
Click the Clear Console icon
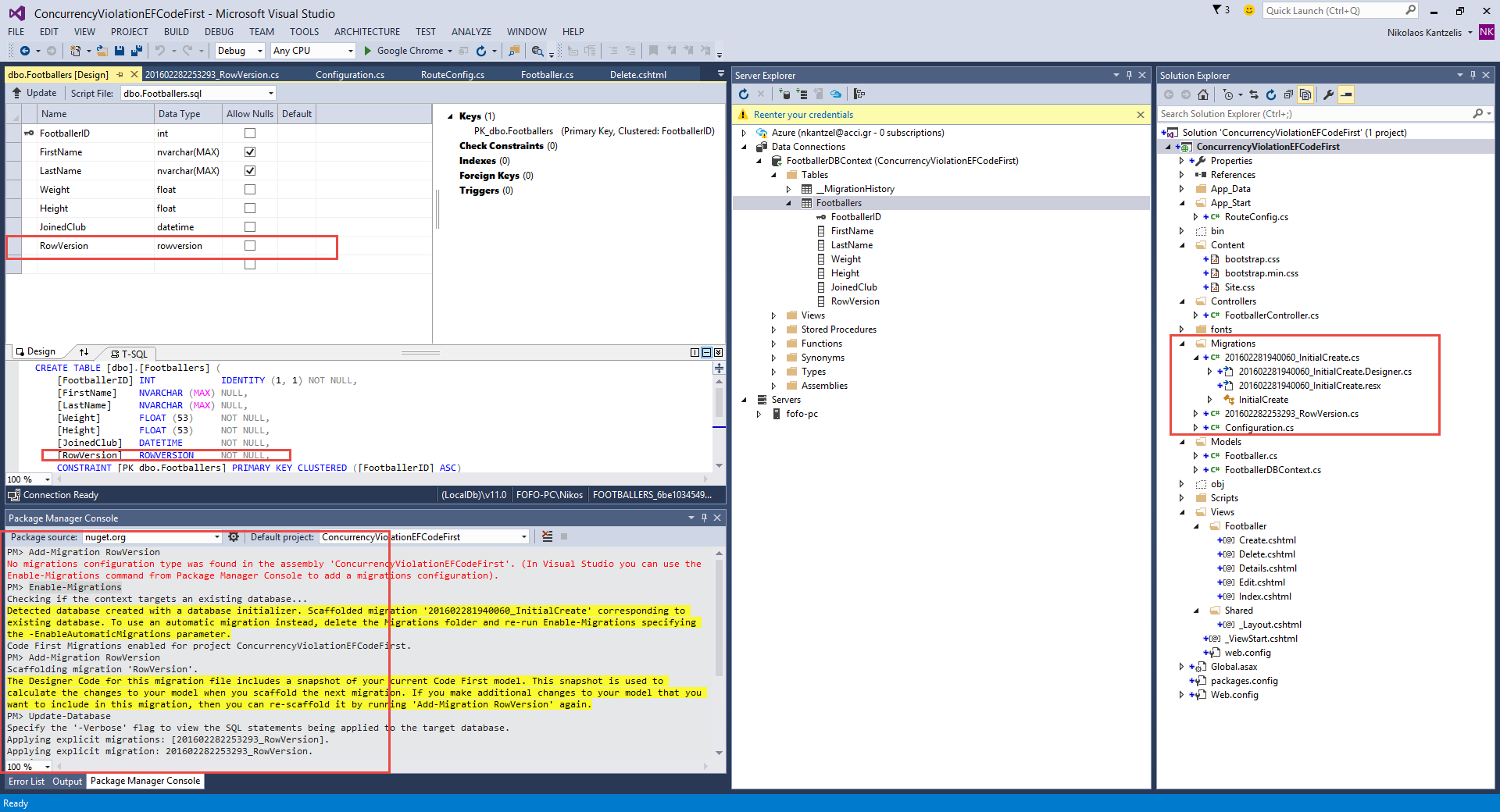[547, 537]
